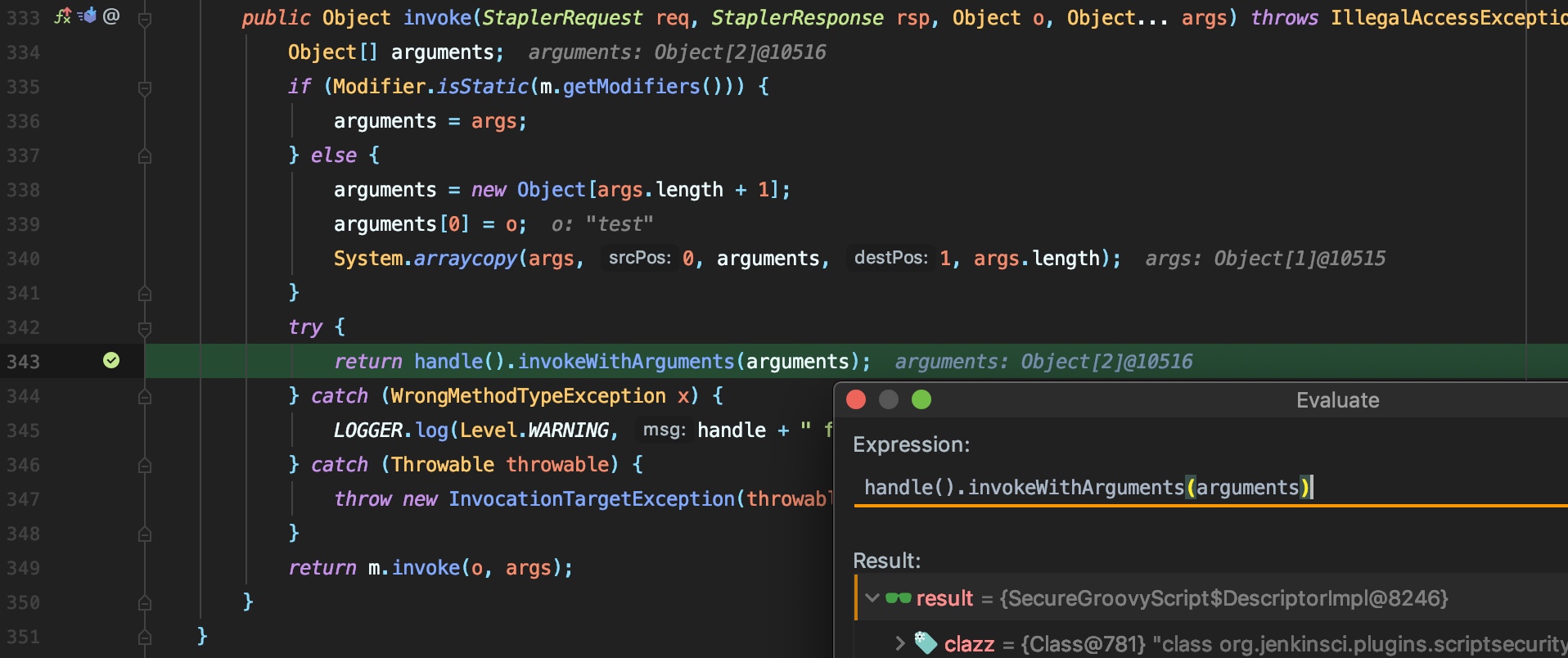The height and width of the screenshot is (658, 1568).
Task: Click the inline hint args: Object[1]@10515
Action: (1265, 259)
